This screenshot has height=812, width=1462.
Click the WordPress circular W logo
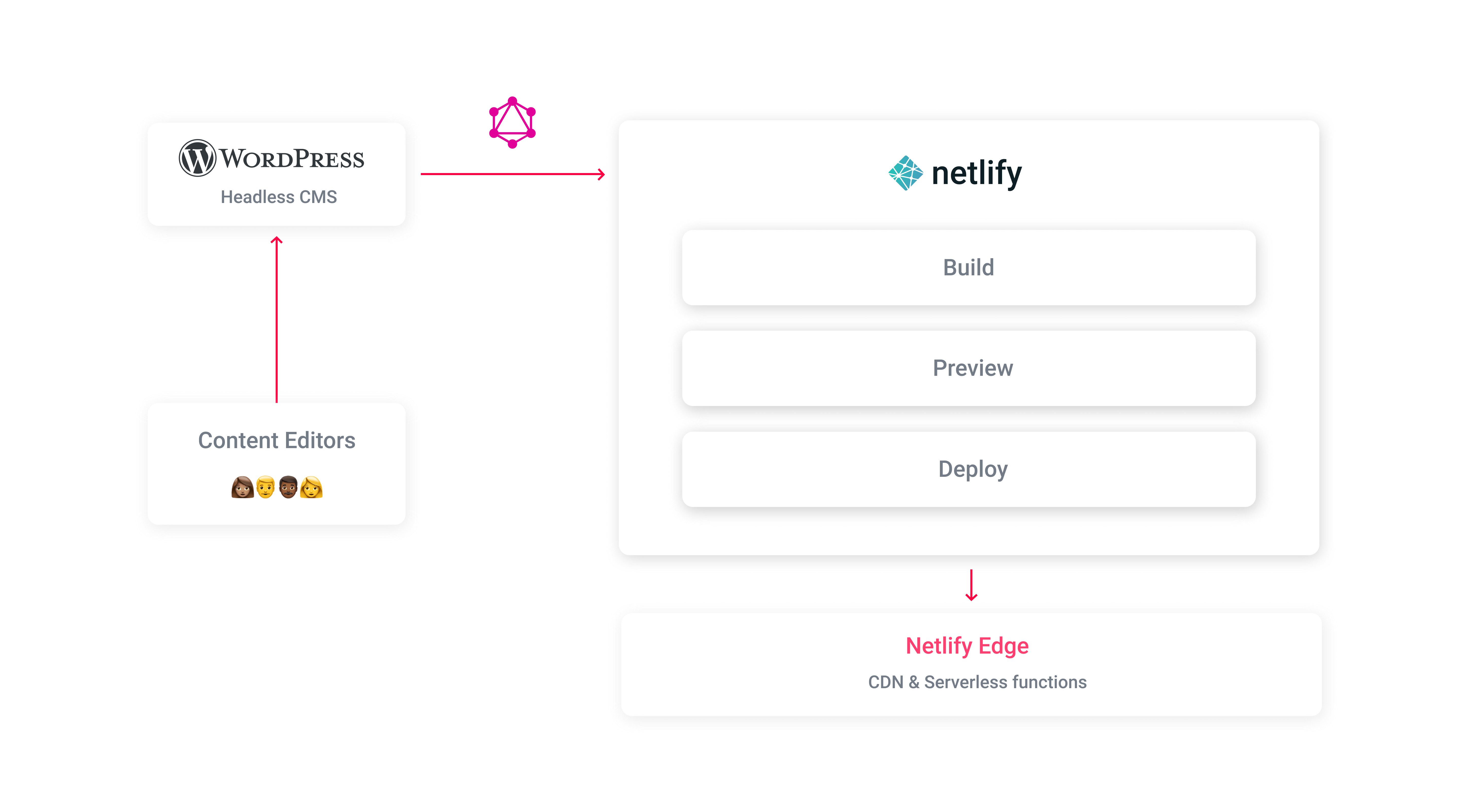(x=197, y=158)
